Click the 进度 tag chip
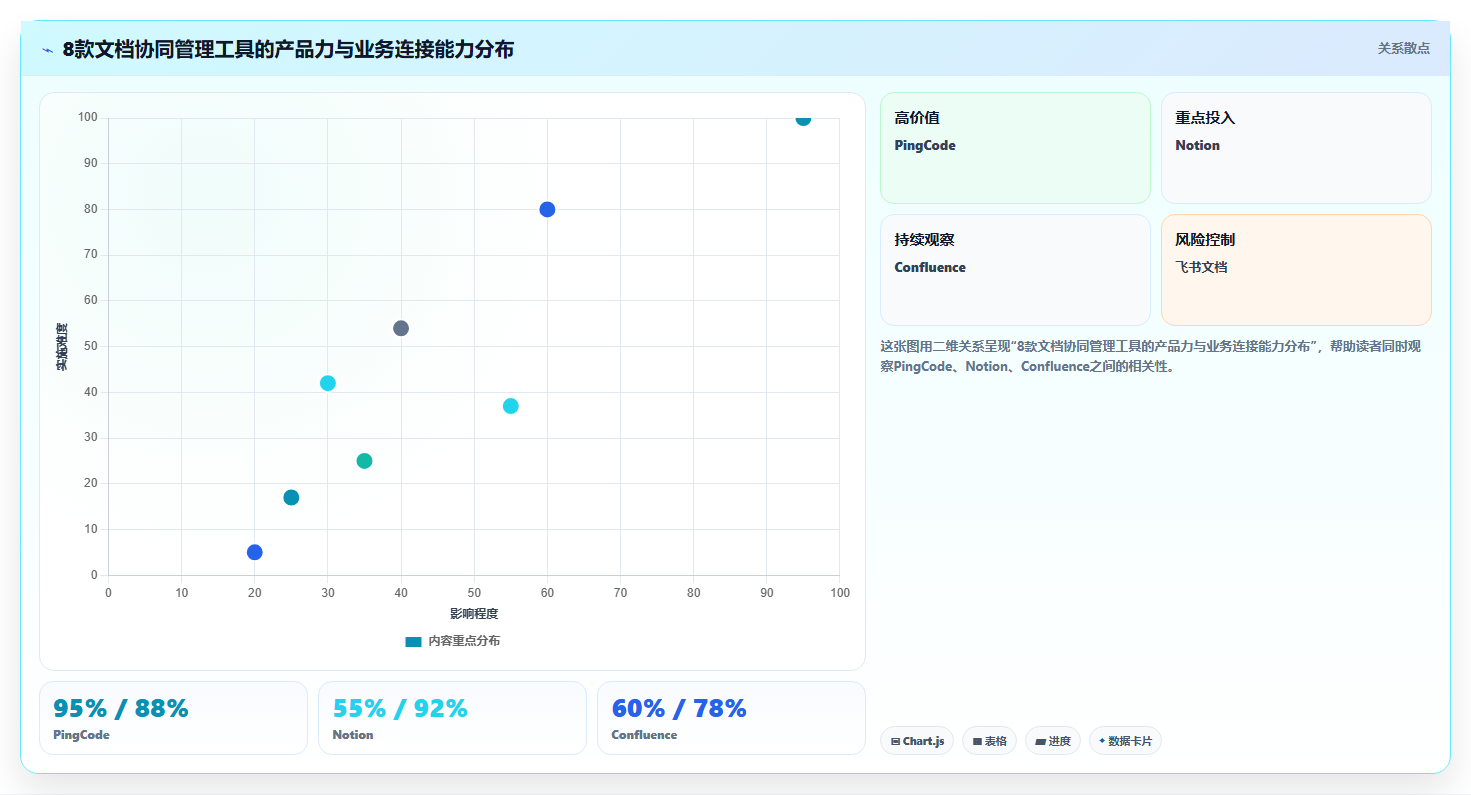Screen dimensions: 1471x795 tap(1053, 741)
